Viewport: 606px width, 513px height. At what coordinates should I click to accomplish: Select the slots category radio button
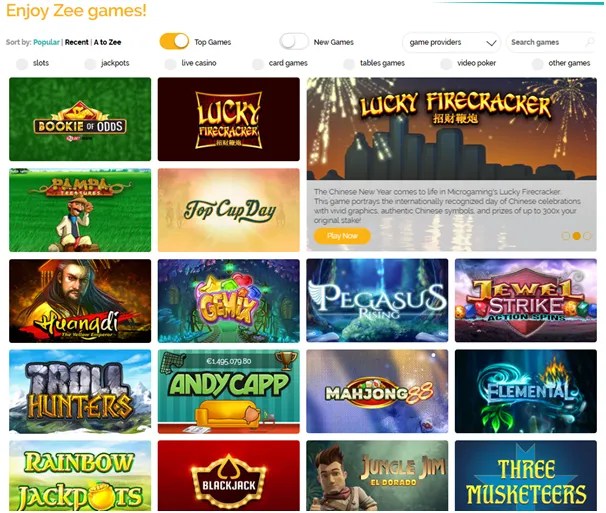(x=22, y=64)
